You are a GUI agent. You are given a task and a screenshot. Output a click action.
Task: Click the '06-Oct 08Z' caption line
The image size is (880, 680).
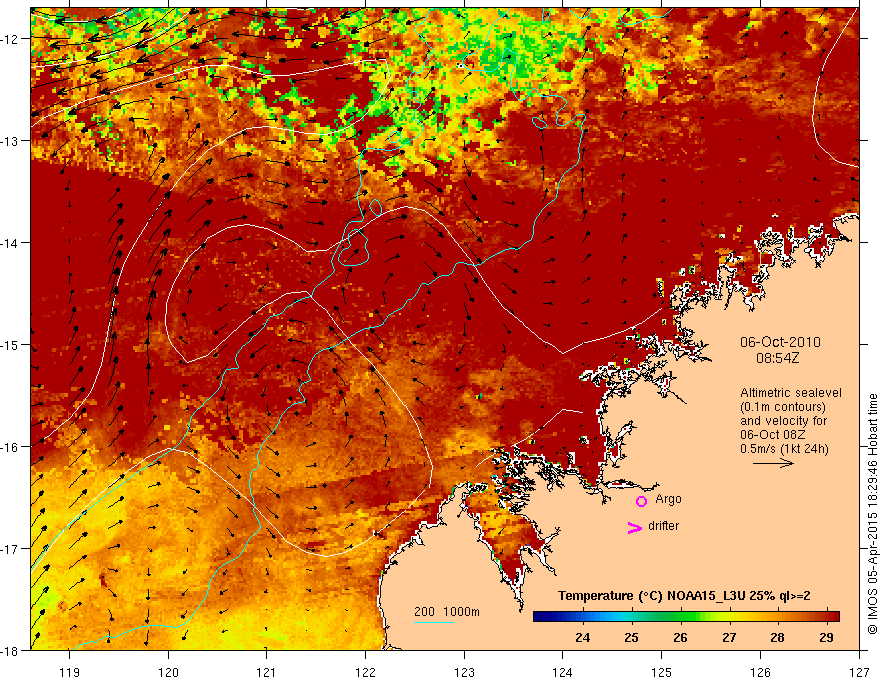pyautogui.click(x=773, y=435)
